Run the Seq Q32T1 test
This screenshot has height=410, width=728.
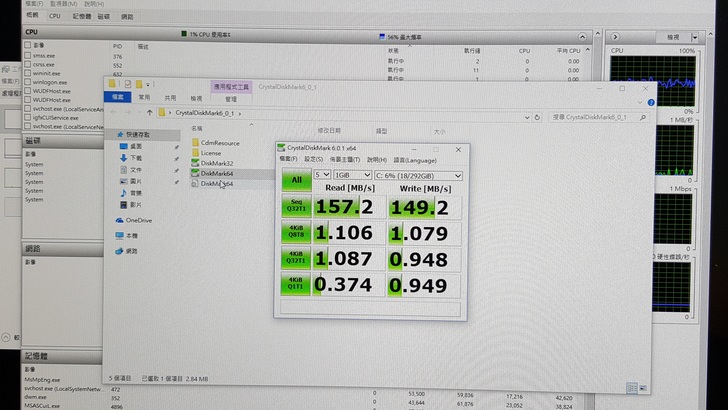tap(295, 208)
